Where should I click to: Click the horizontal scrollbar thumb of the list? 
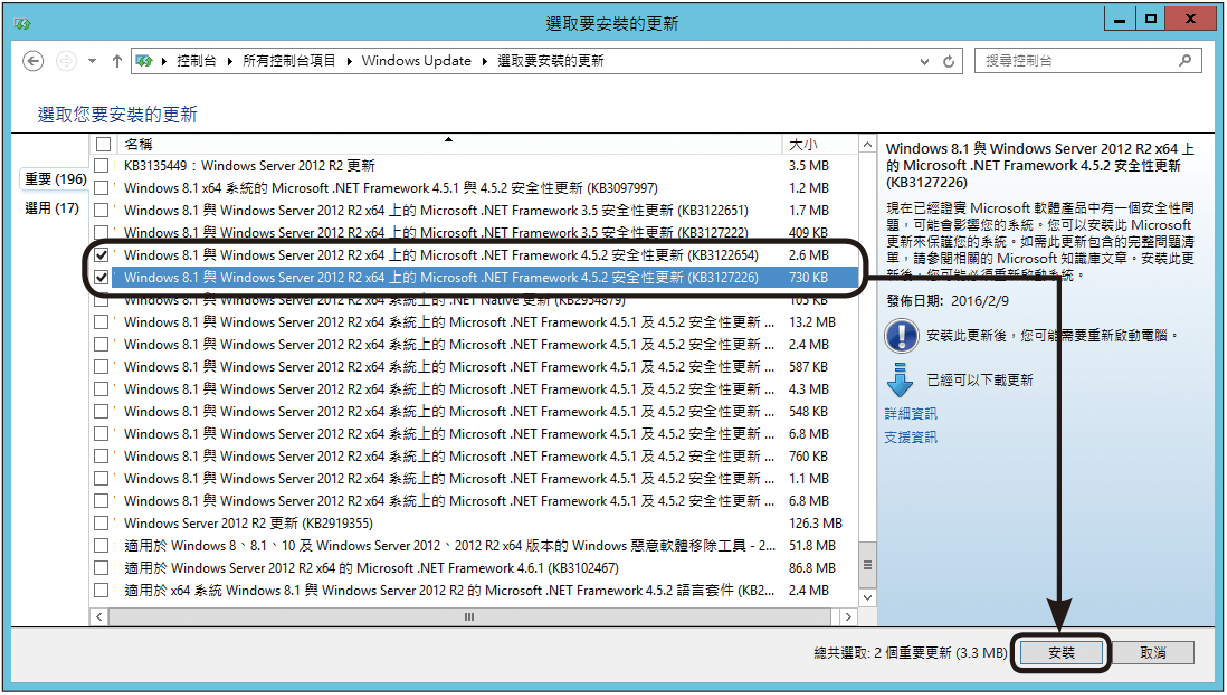point(469,617)
